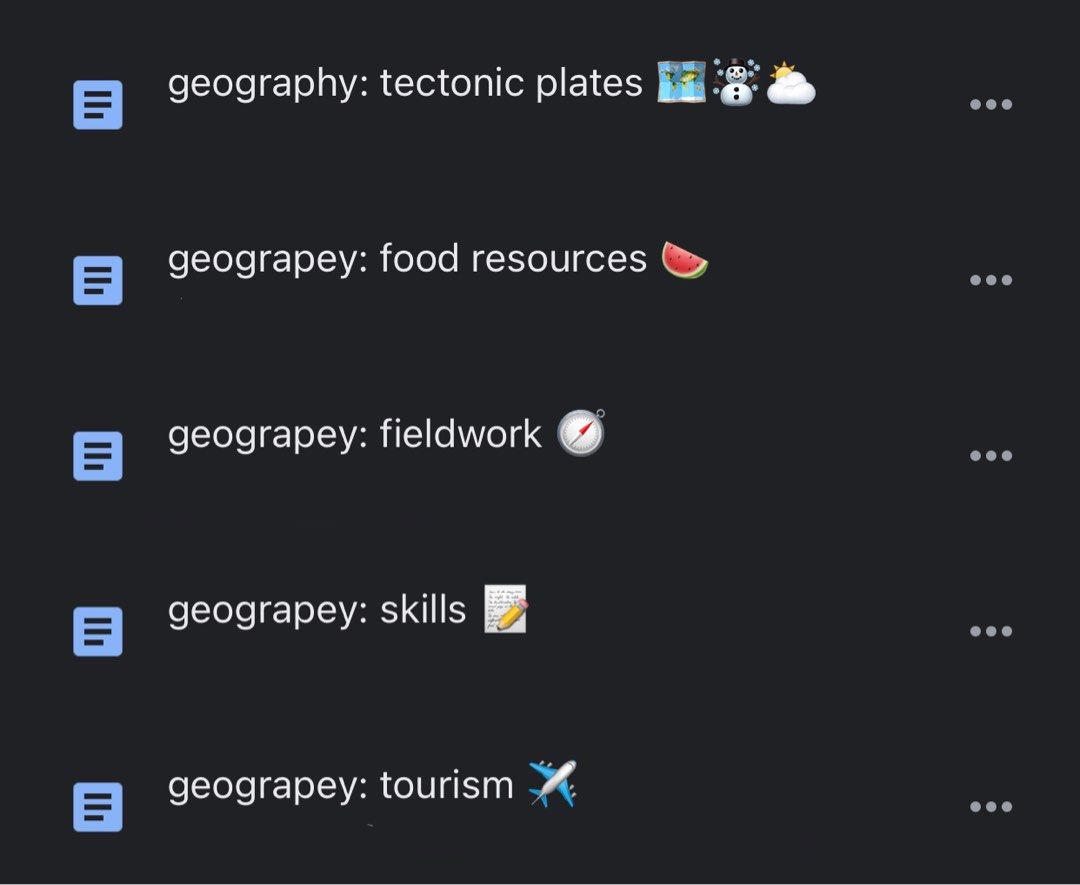Select the document icon for food resources

[x=97, y=280]
